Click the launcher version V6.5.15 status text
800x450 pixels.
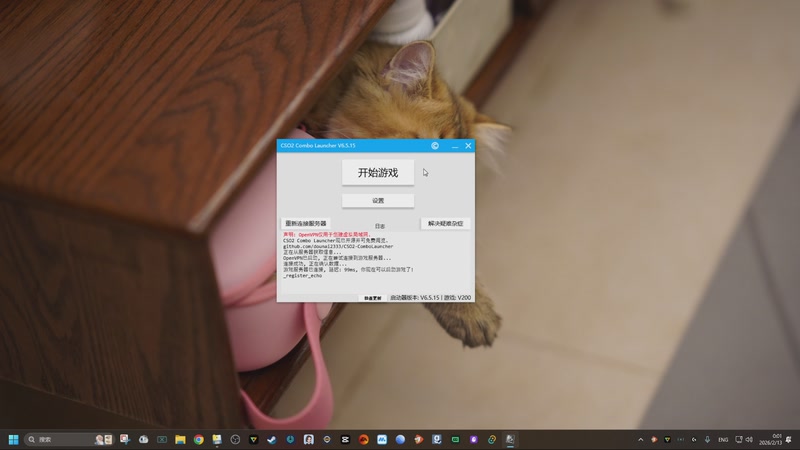point(430,297)
